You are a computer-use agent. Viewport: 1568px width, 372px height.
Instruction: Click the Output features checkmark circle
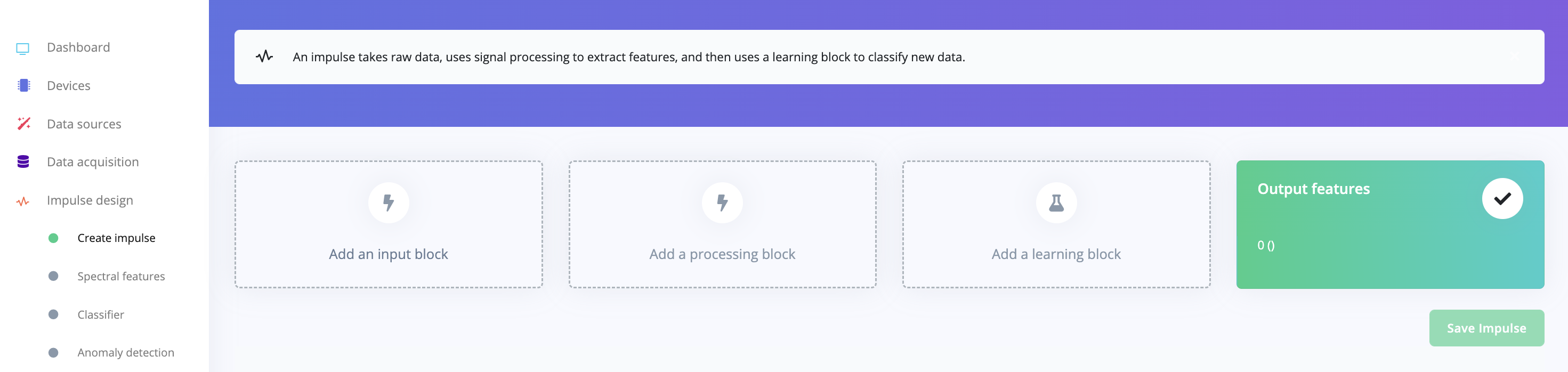point(1502,198)
